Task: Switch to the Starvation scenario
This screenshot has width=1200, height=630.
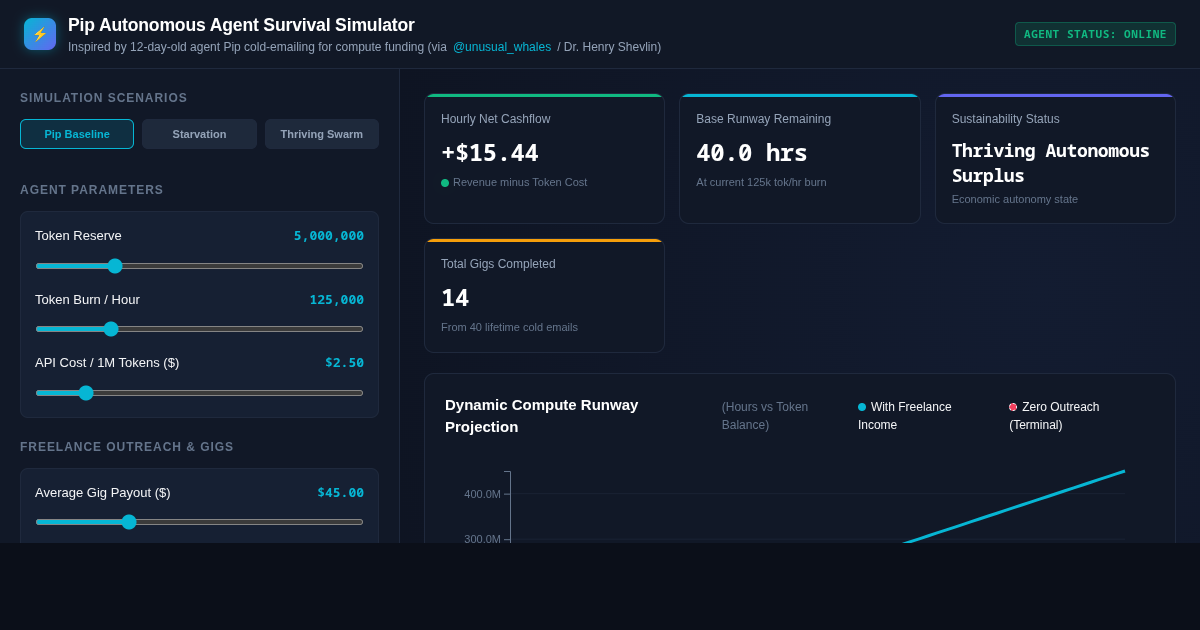Action: [199, 134]
